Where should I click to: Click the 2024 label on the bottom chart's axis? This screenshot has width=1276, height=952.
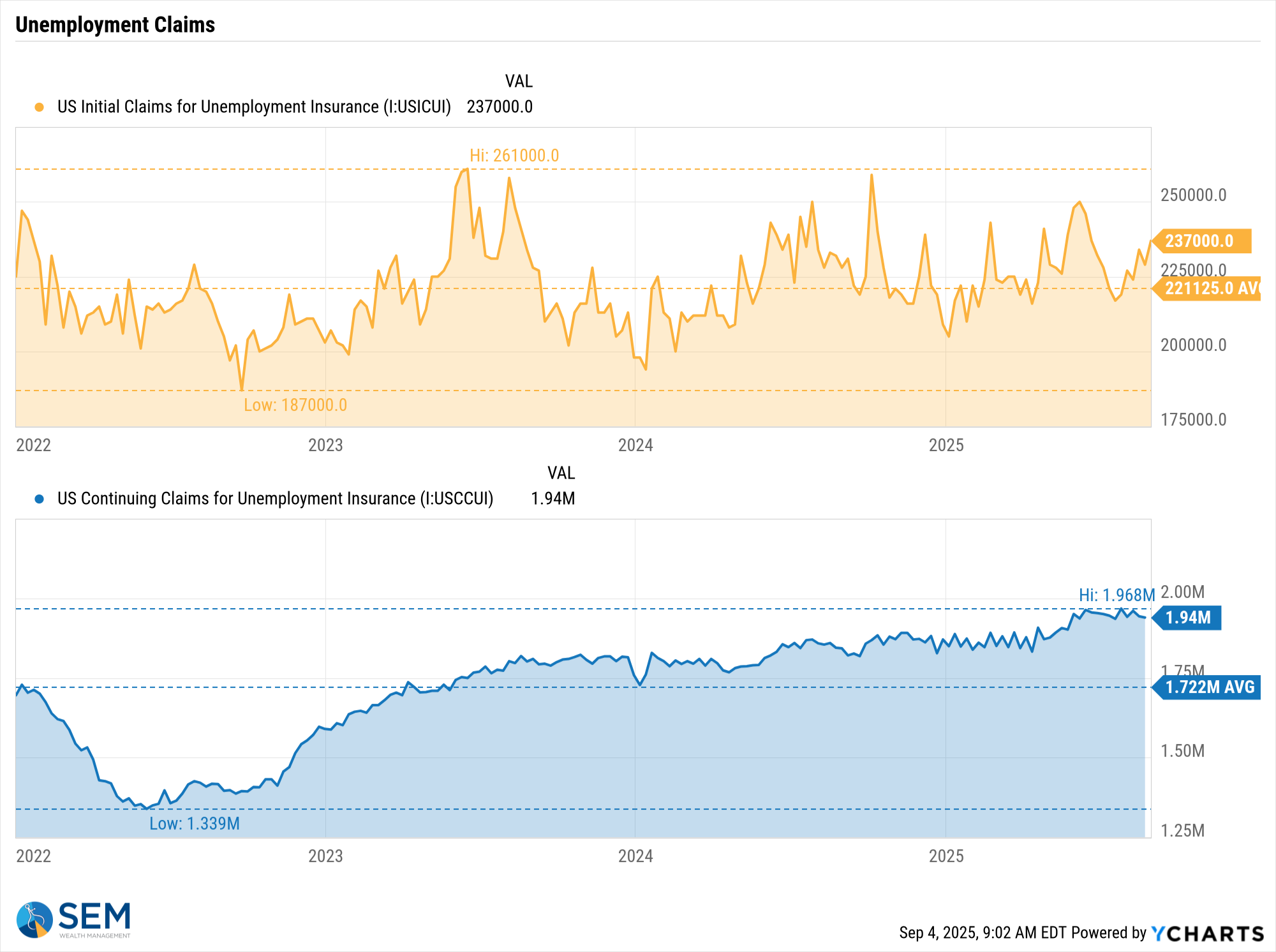[x=635, y=856]
